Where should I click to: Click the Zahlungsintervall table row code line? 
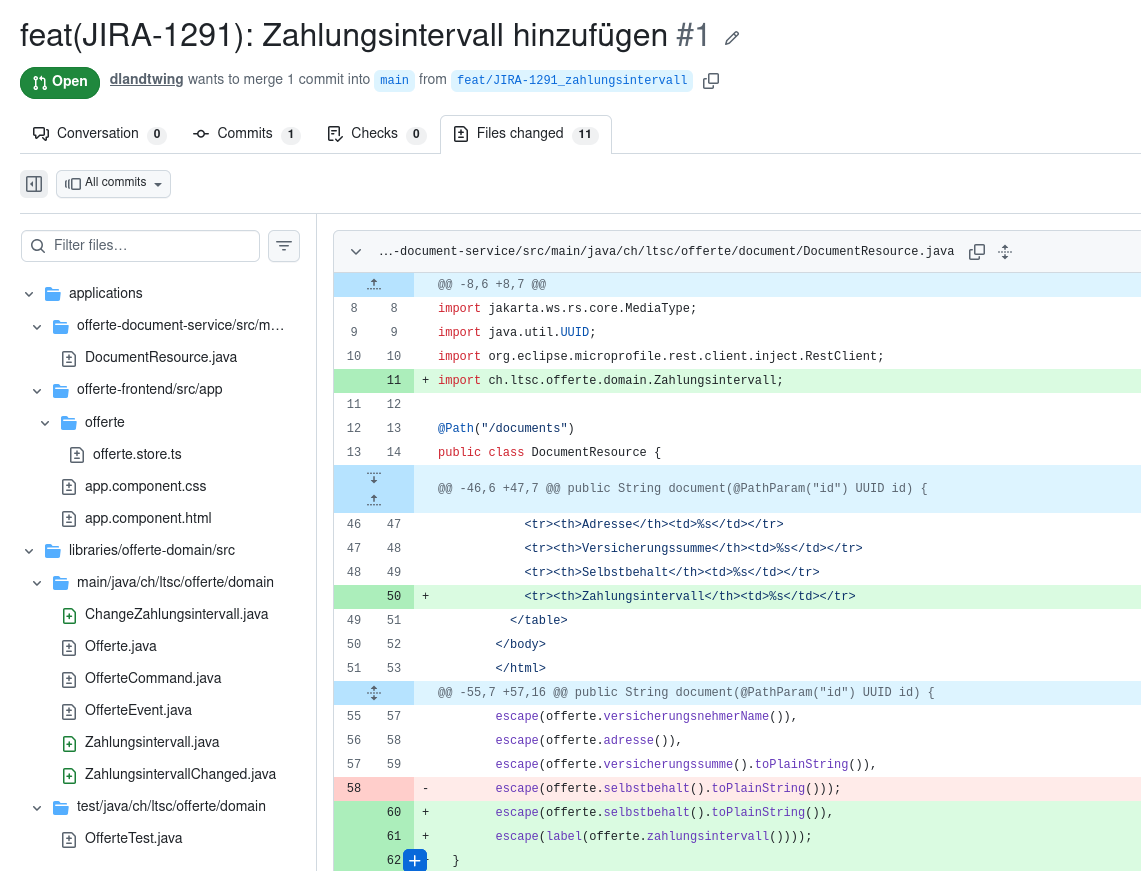(689, 597)
